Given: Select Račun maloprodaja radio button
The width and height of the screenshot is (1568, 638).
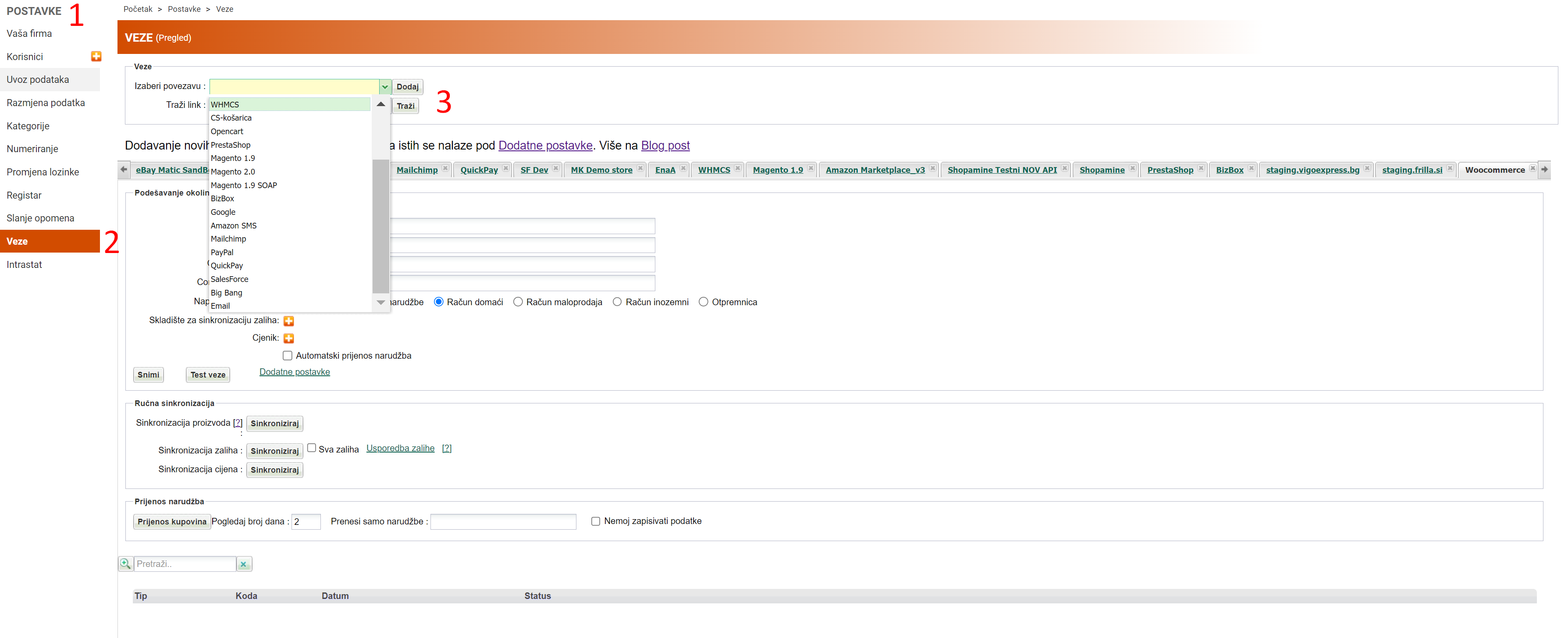Looking at the screenshot, I should click(518, 302).
